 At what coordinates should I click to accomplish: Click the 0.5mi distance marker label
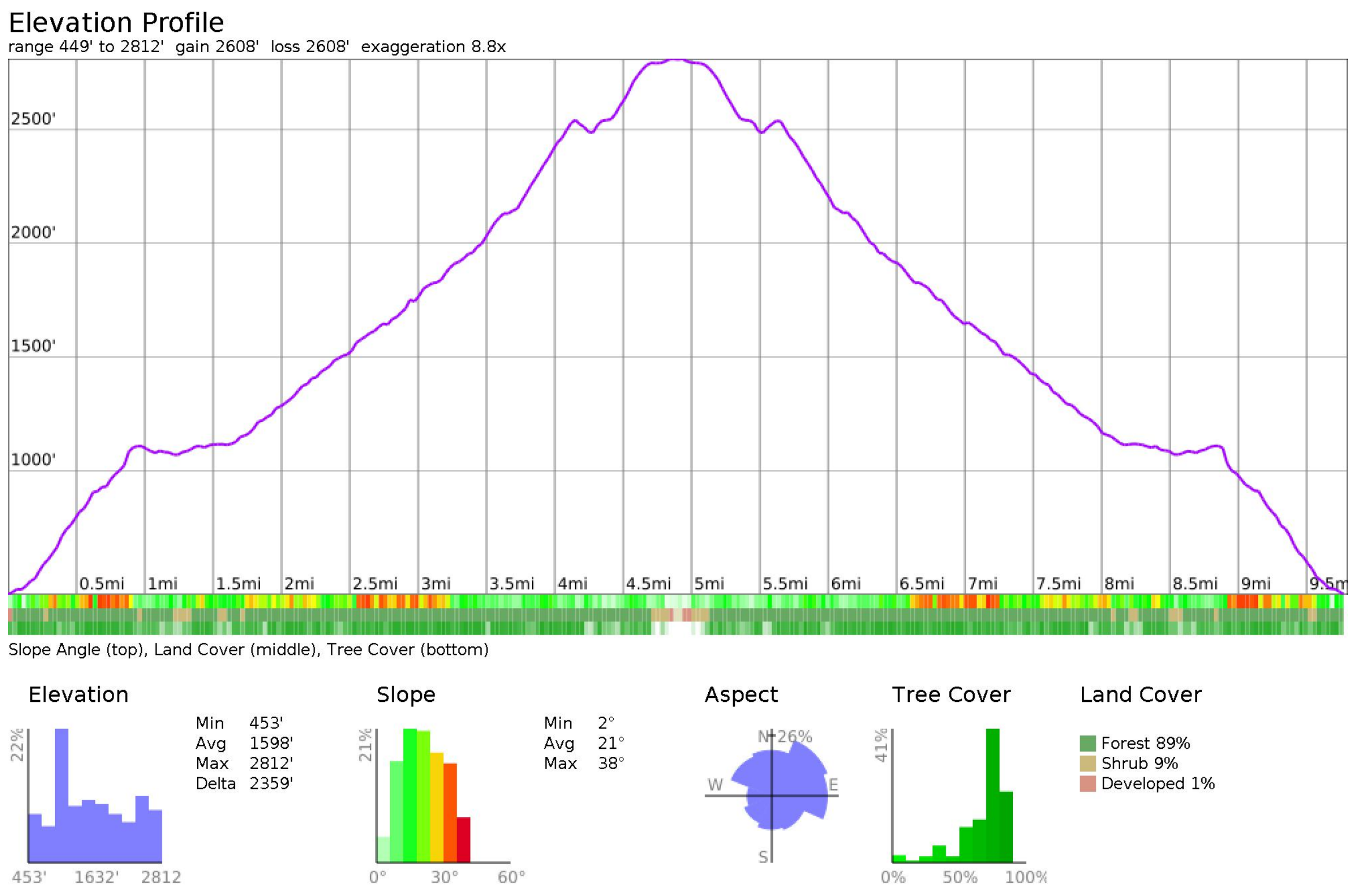click(101, 584)
